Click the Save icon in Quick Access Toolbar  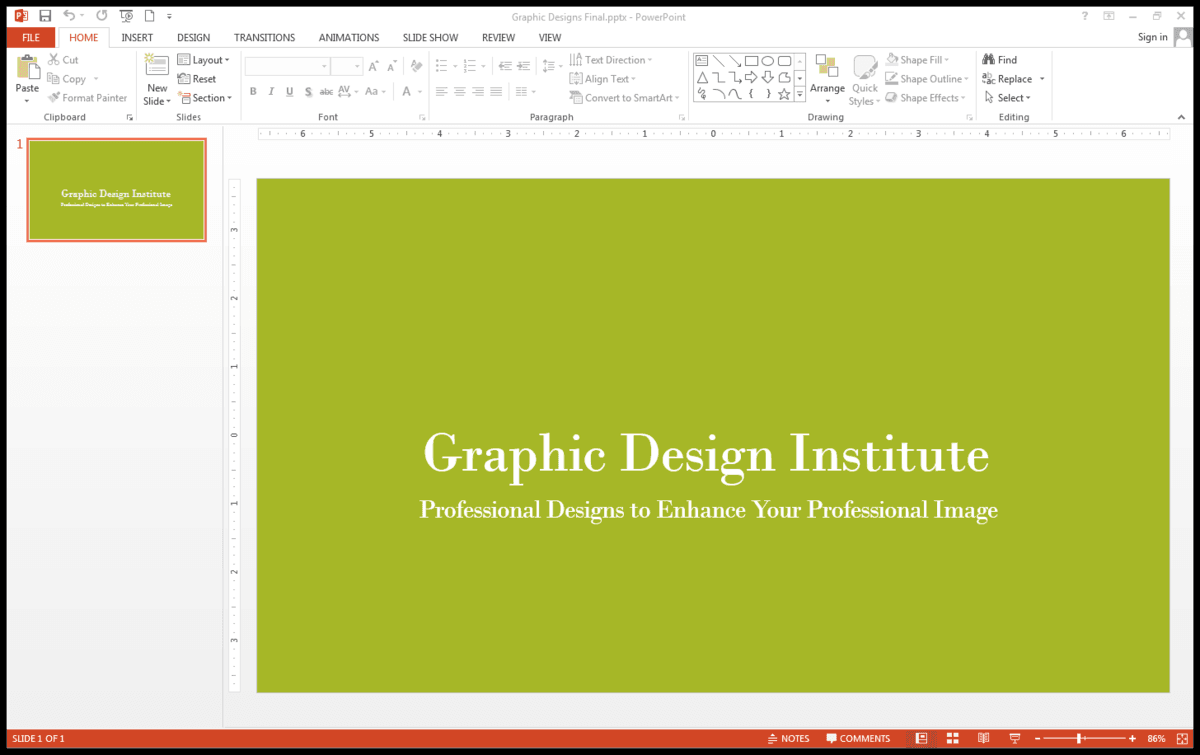point(45,16)
